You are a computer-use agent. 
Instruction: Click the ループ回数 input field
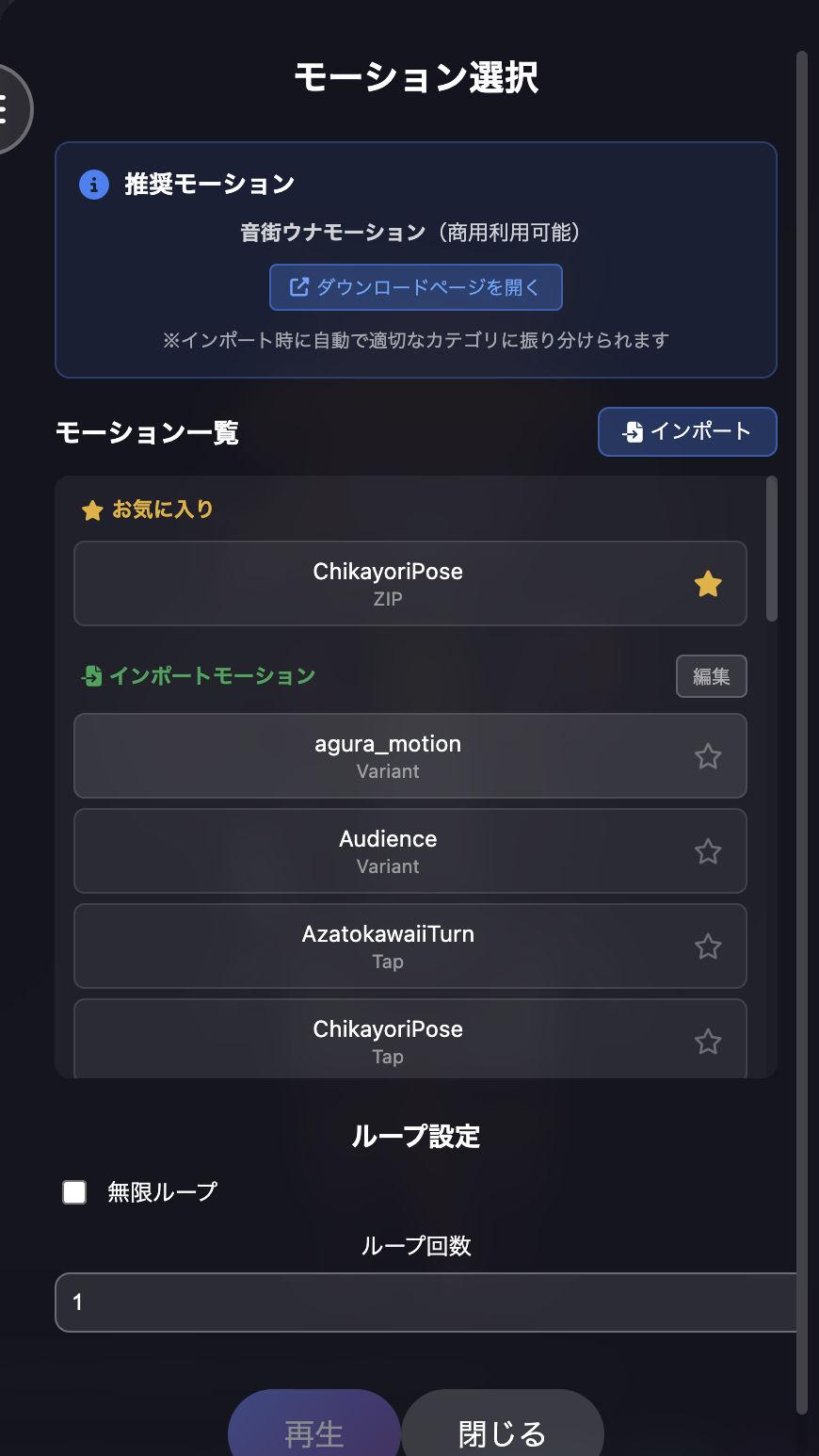tap(424, 1302)
